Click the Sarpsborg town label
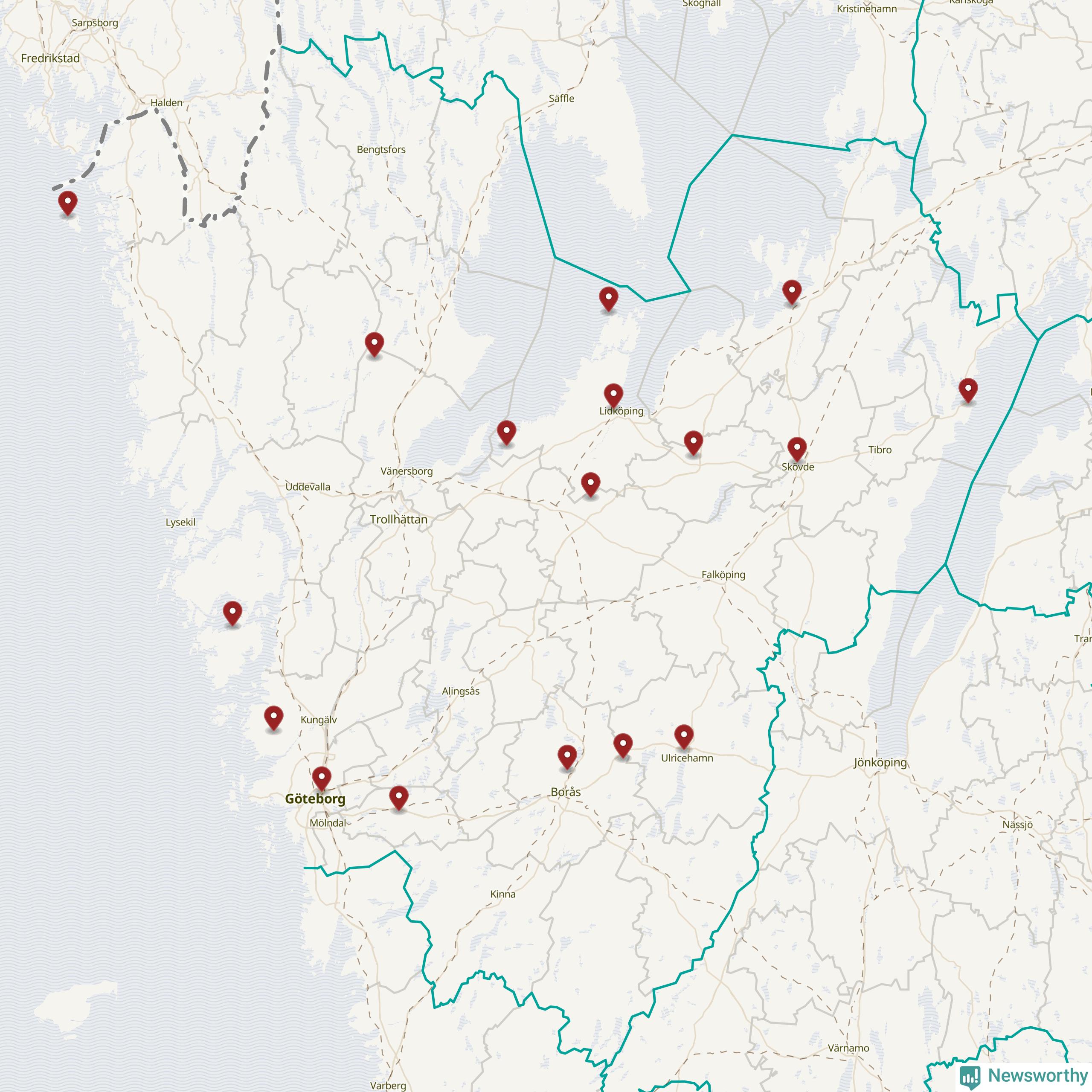 coord(95,23)
